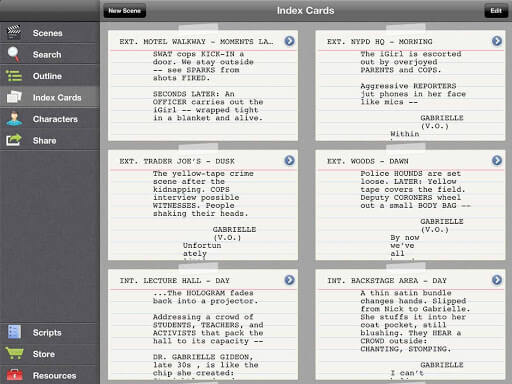The width and height of the screenshot is (512, 384).
Task: Click the Scripts notebook icon
Action: pos(14,332)
